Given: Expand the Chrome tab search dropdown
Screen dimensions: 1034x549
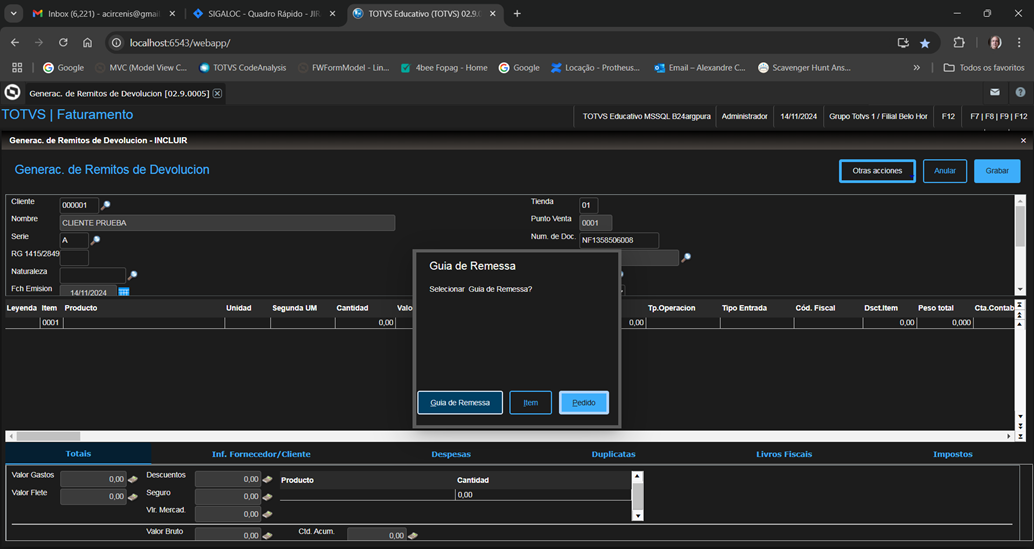Looking at the screenshot, I should [x=13, y=14].
